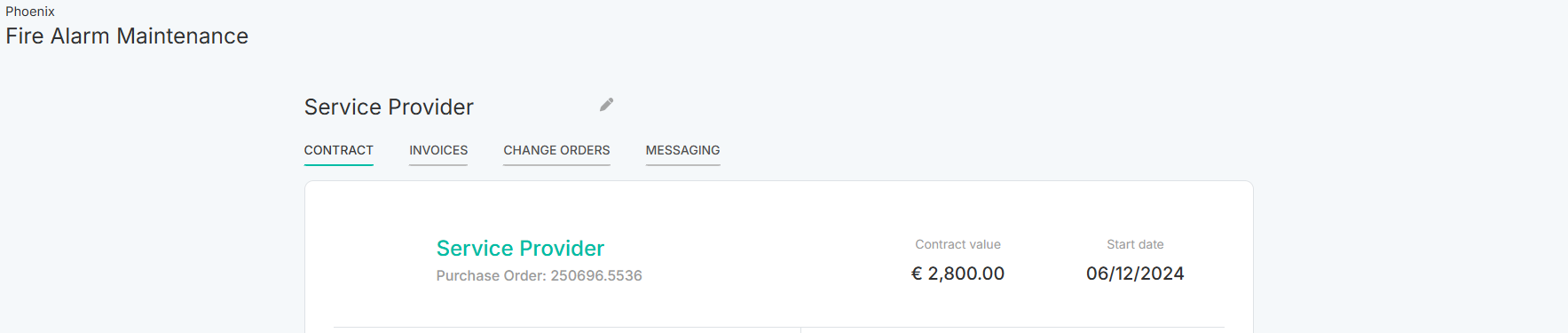Image resolution: width=1568 pixels, height=333 pixels.
Task: Click the horizontal divider inside contract card
Action: 779,328
